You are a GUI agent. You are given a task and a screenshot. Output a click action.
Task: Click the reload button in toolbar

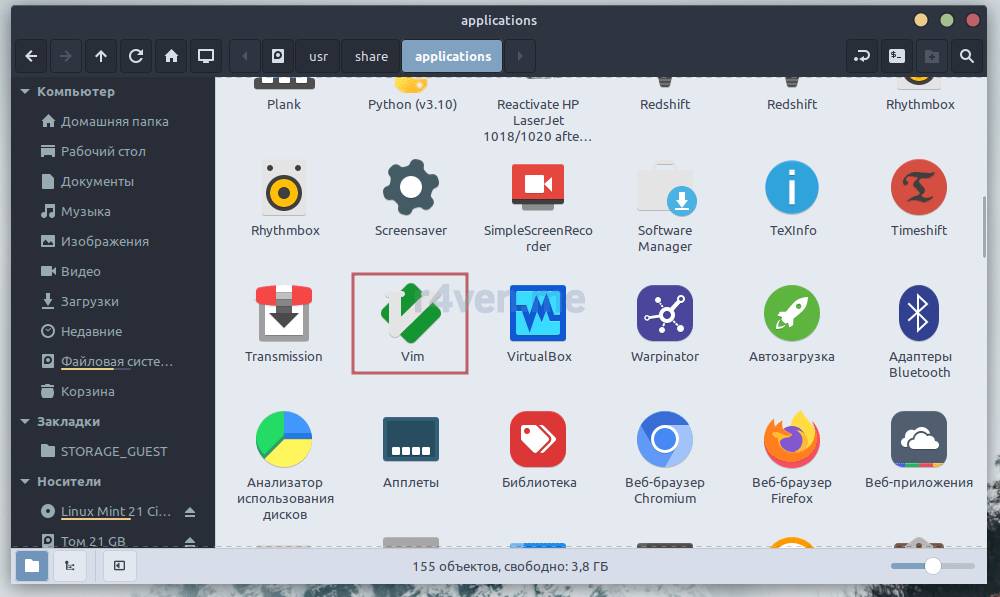click(136, 56)
